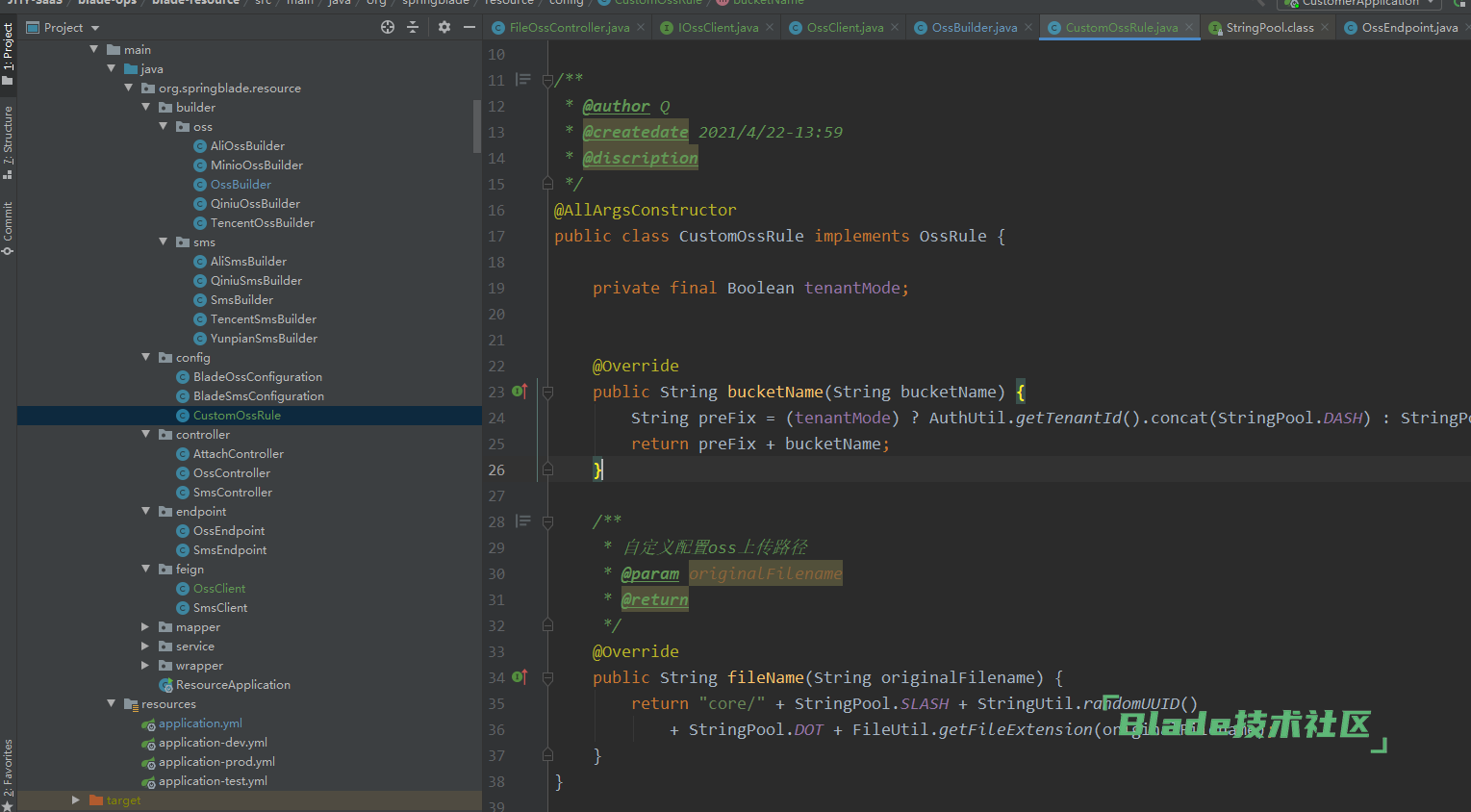Open ResourceApplication class
Image resolution: width=1471 pixels, height=812 pixels.
tap(233, 684)
